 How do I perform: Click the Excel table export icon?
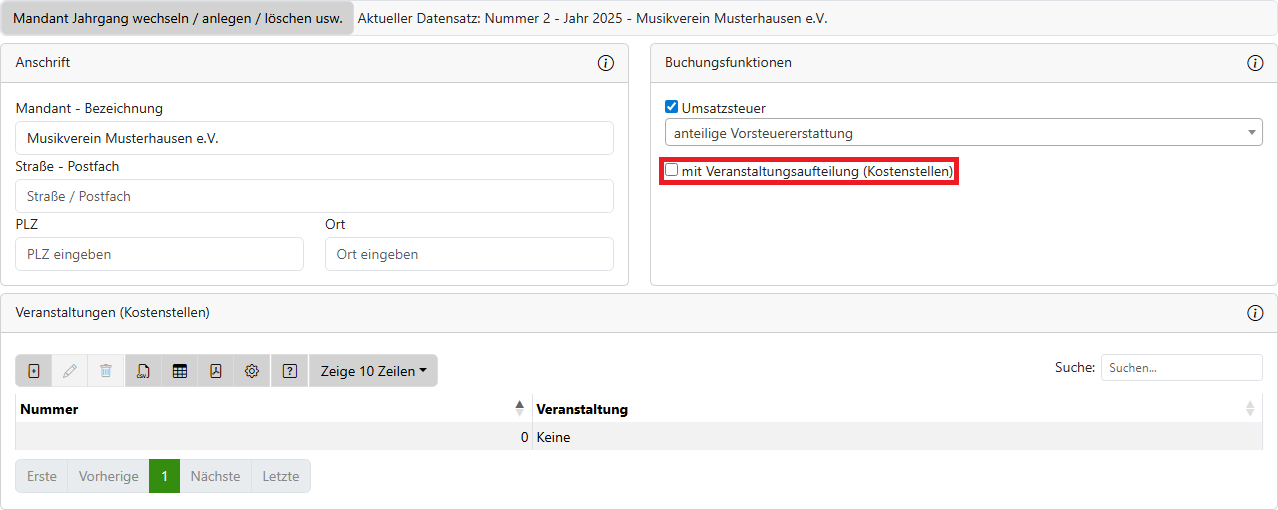(x=180, y=371)
